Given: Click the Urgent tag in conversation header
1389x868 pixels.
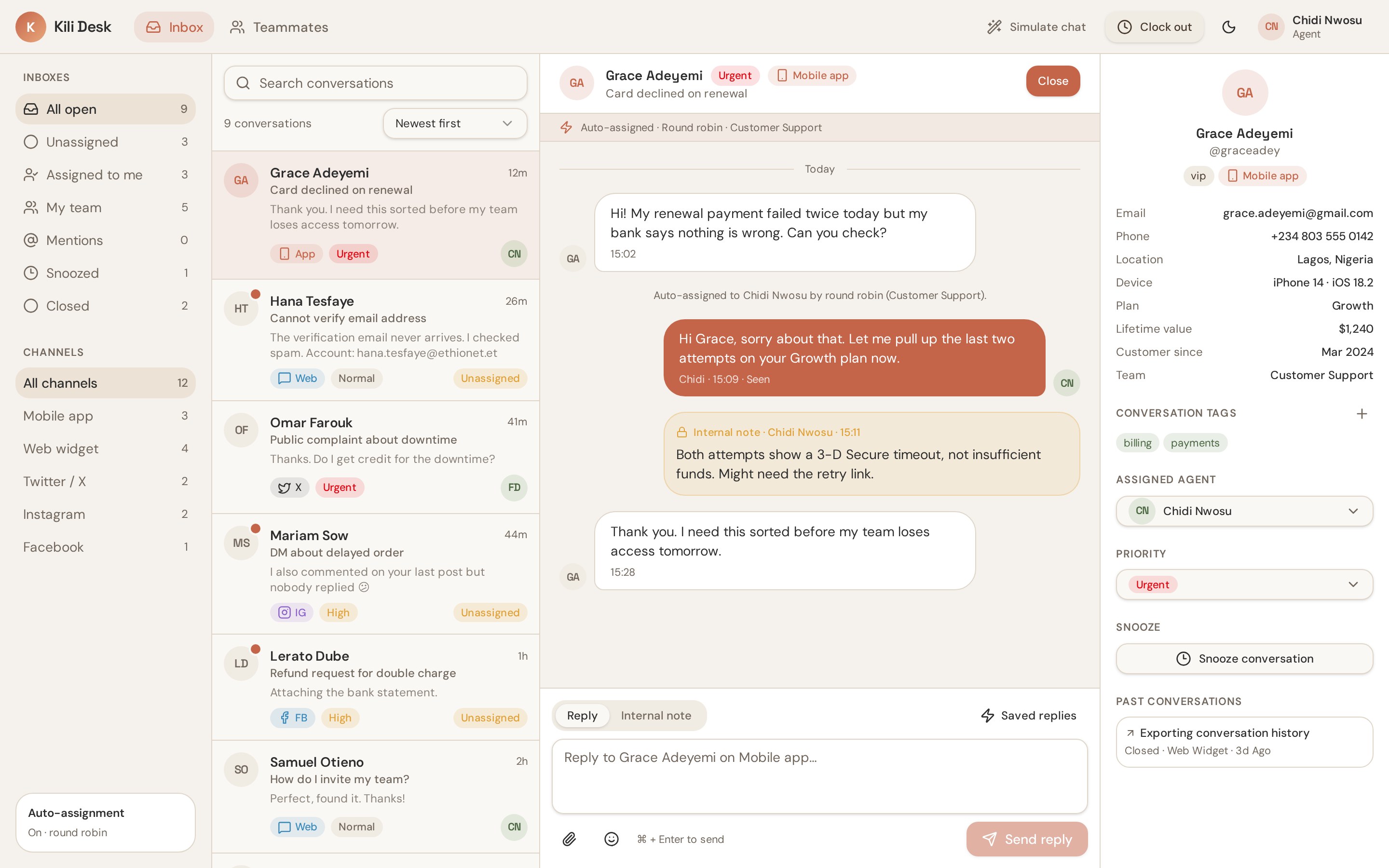Looking at the screenshot, I should [735, 75].
